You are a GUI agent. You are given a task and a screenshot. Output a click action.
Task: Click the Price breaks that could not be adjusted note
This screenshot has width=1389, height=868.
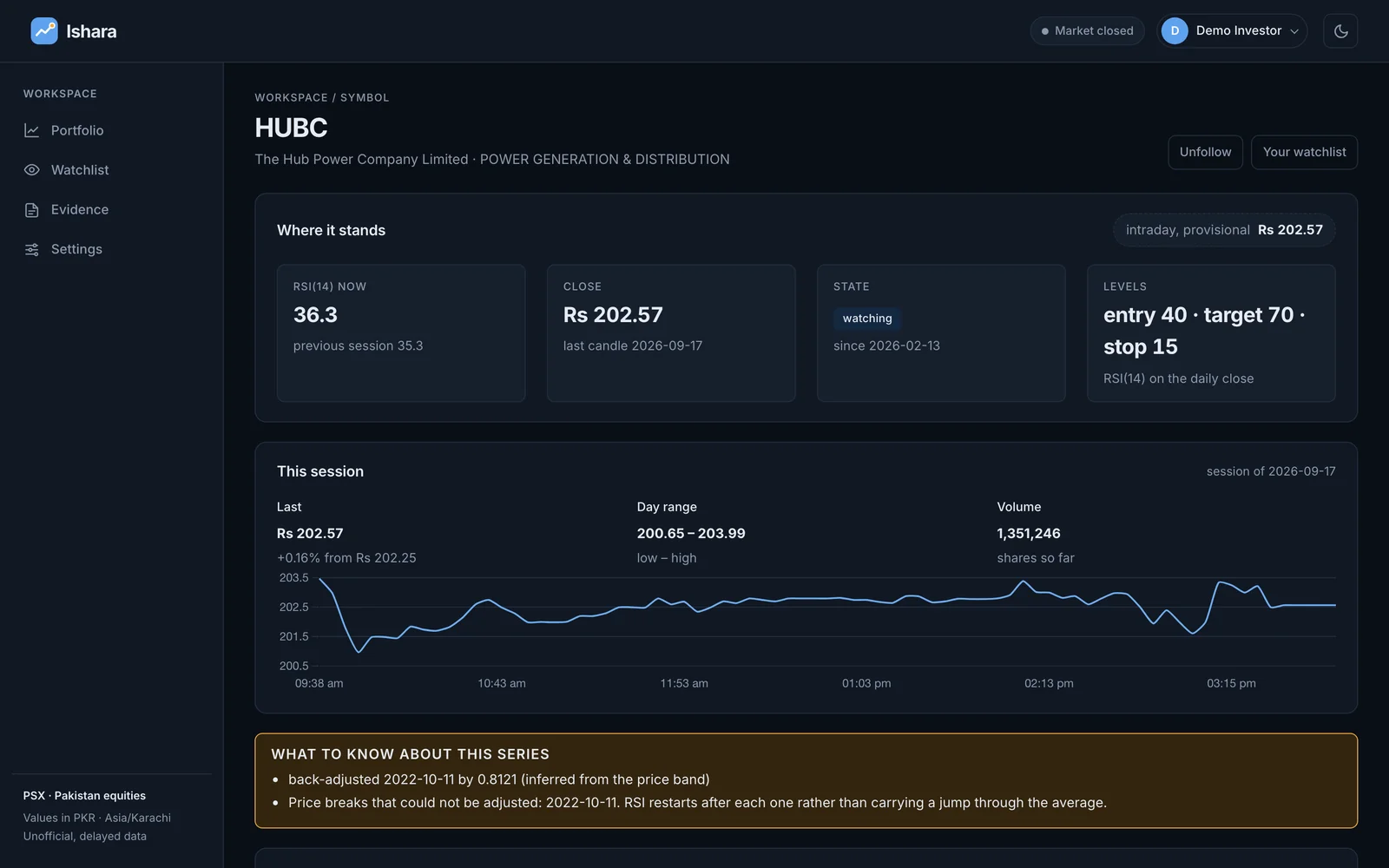point(697,803)
